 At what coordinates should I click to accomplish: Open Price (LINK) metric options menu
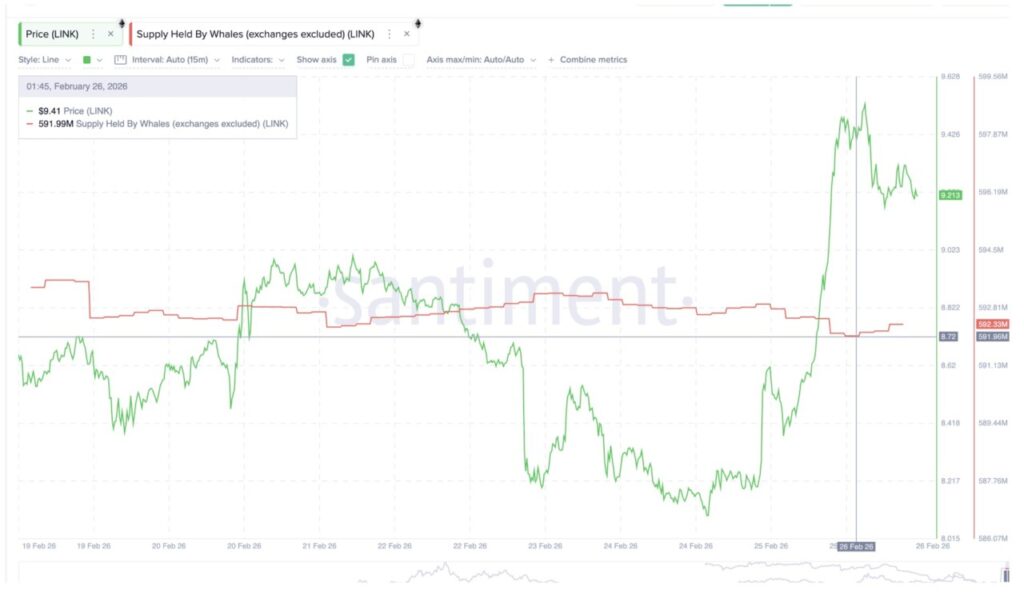93,34
